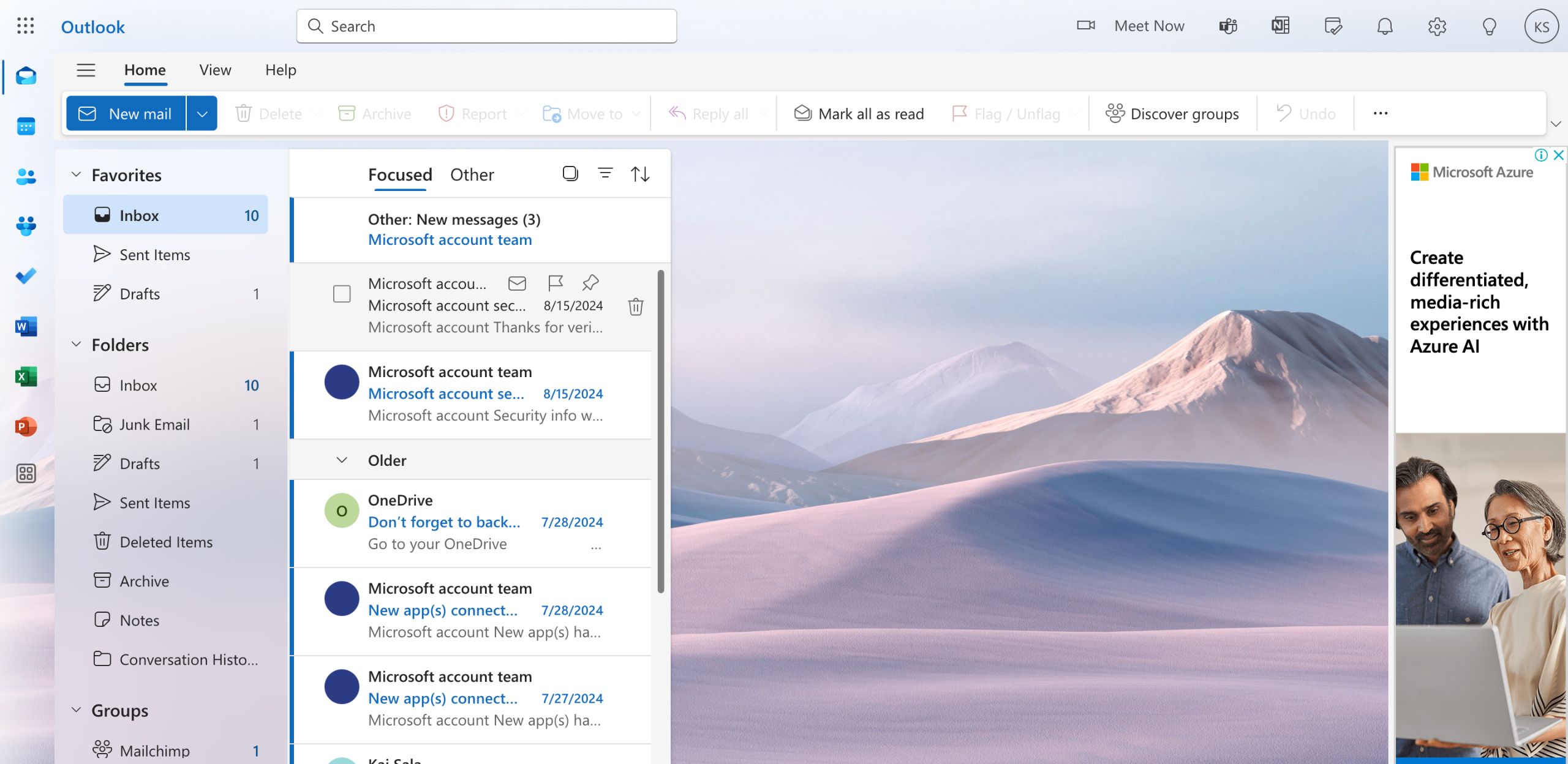The width and height of the screenshot is (1568, 764).
Task: Open More apps icon in left rail
Action: 26,473
